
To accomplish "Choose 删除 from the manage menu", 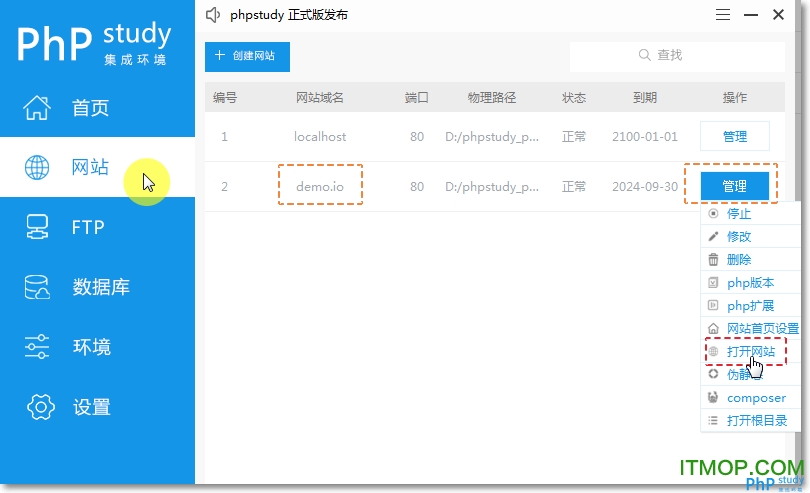I will point(750,259).
